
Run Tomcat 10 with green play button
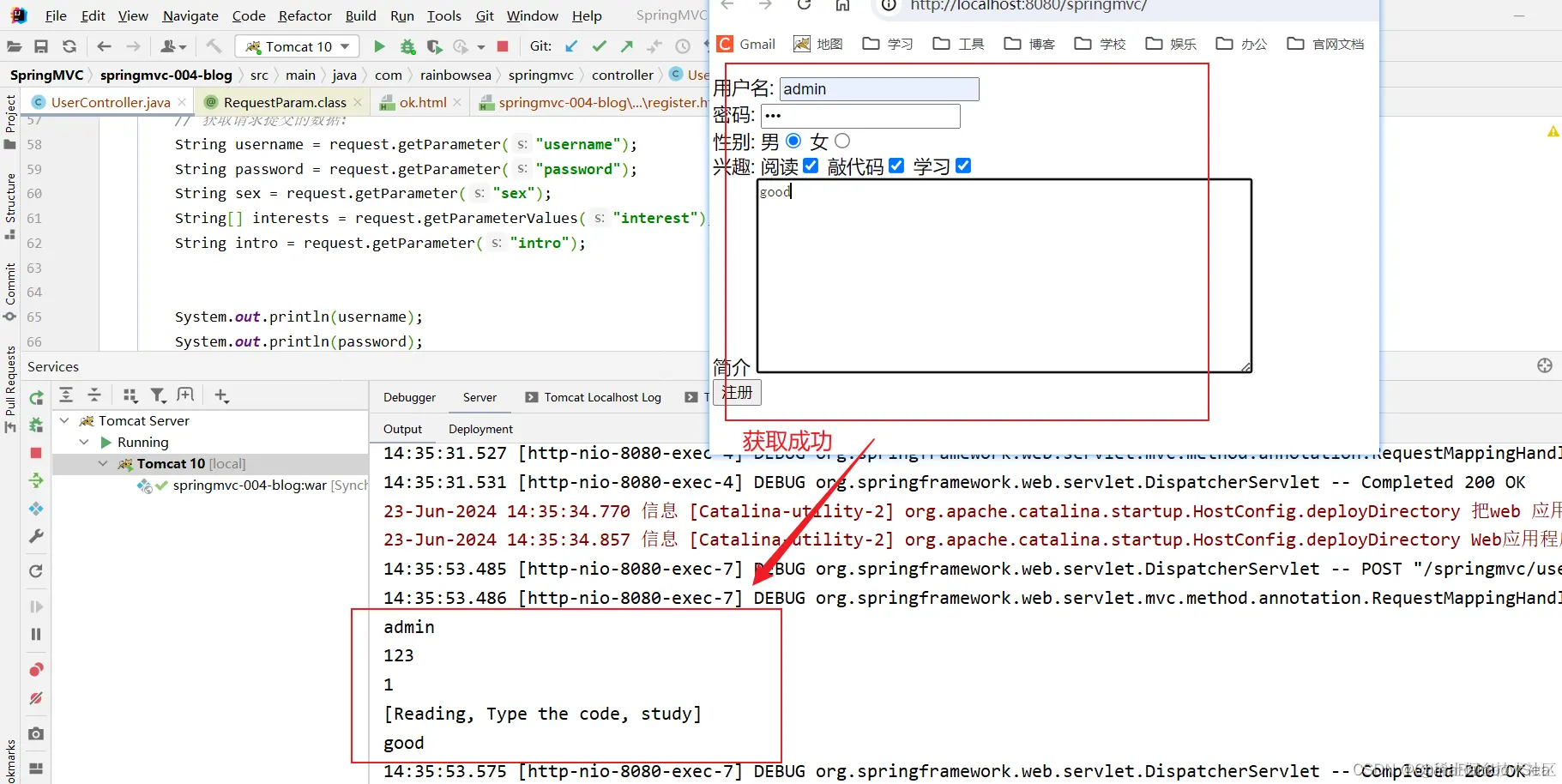pos(379,46)
